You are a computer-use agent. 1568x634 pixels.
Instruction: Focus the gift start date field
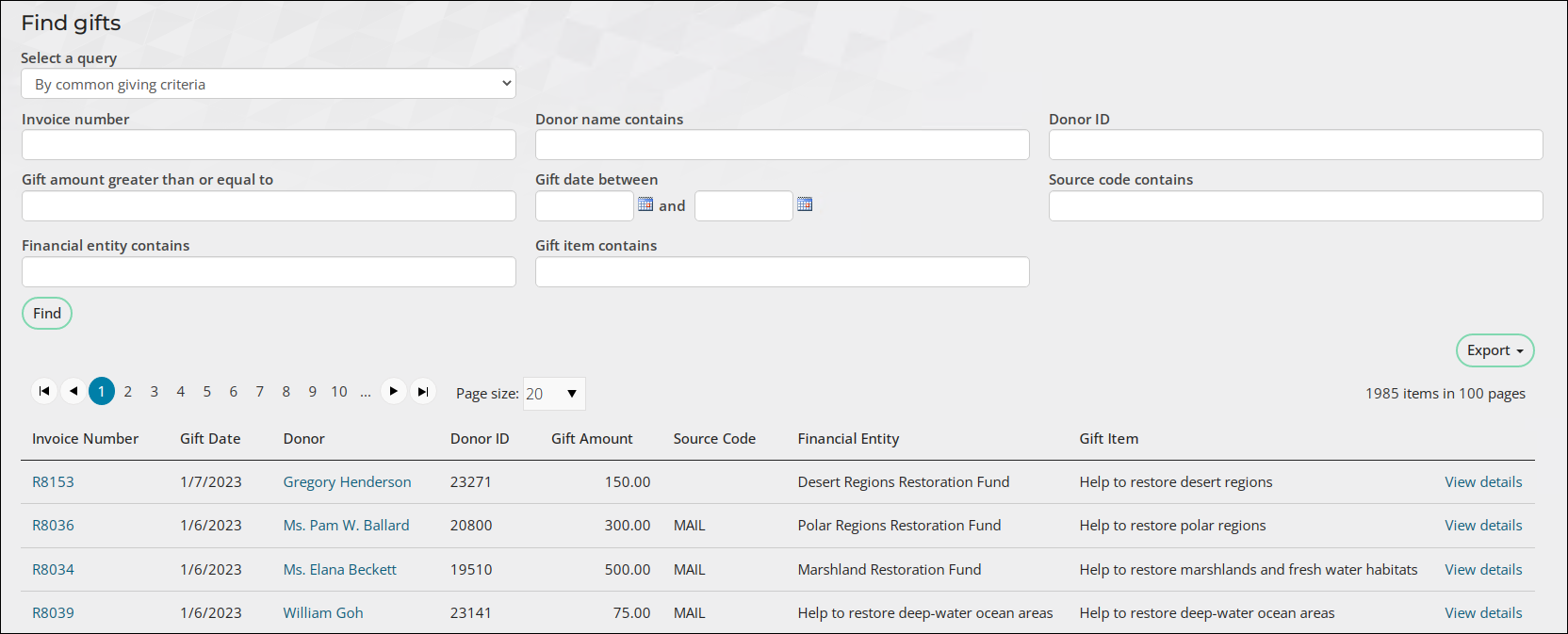584,206
